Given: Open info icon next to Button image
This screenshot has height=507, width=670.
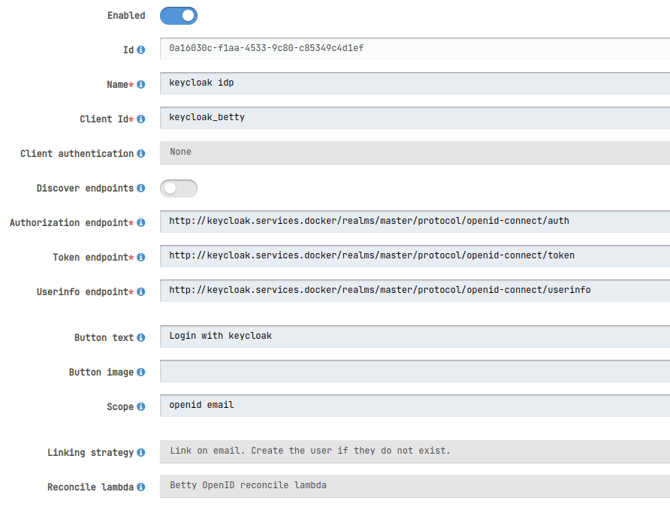Looking at the screenshot, I should click(x=141, y=372).
